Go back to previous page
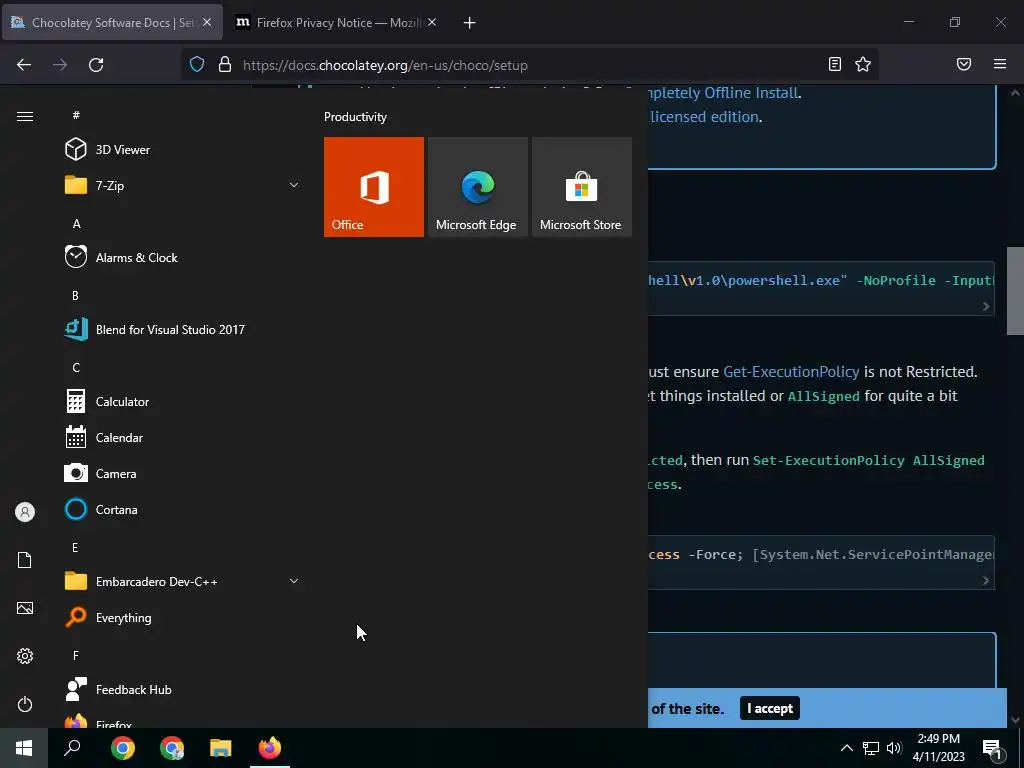Viewport: 1024px width, 768px height. coord(24,65)
